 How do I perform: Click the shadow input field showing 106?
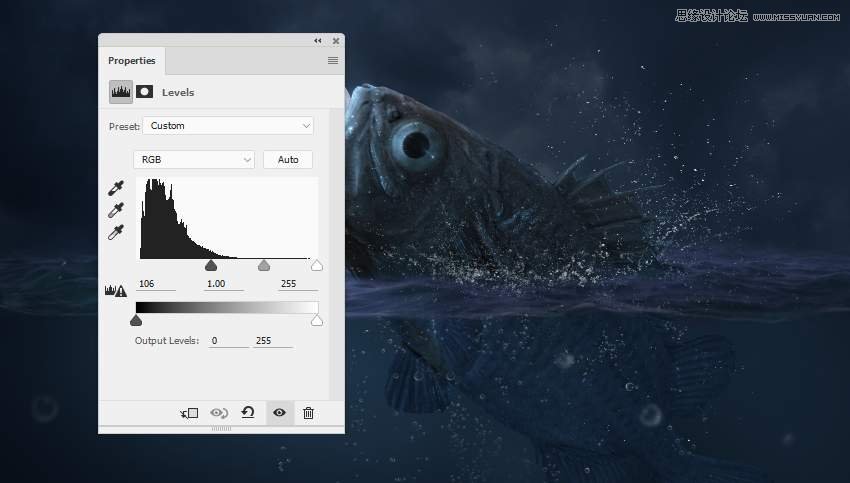[x=154, y=284]
